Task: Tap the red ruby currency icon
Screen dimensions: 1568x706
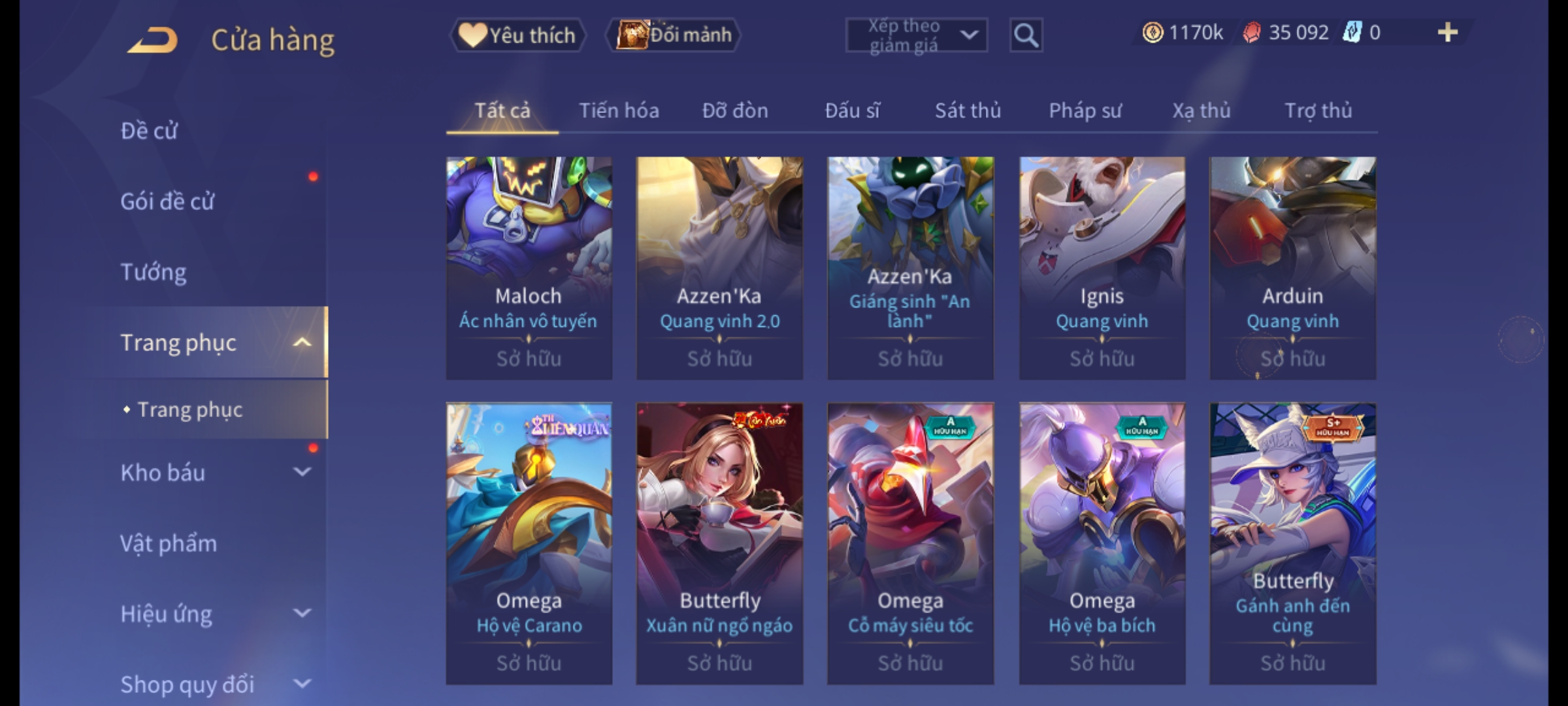Action: 1251,33
